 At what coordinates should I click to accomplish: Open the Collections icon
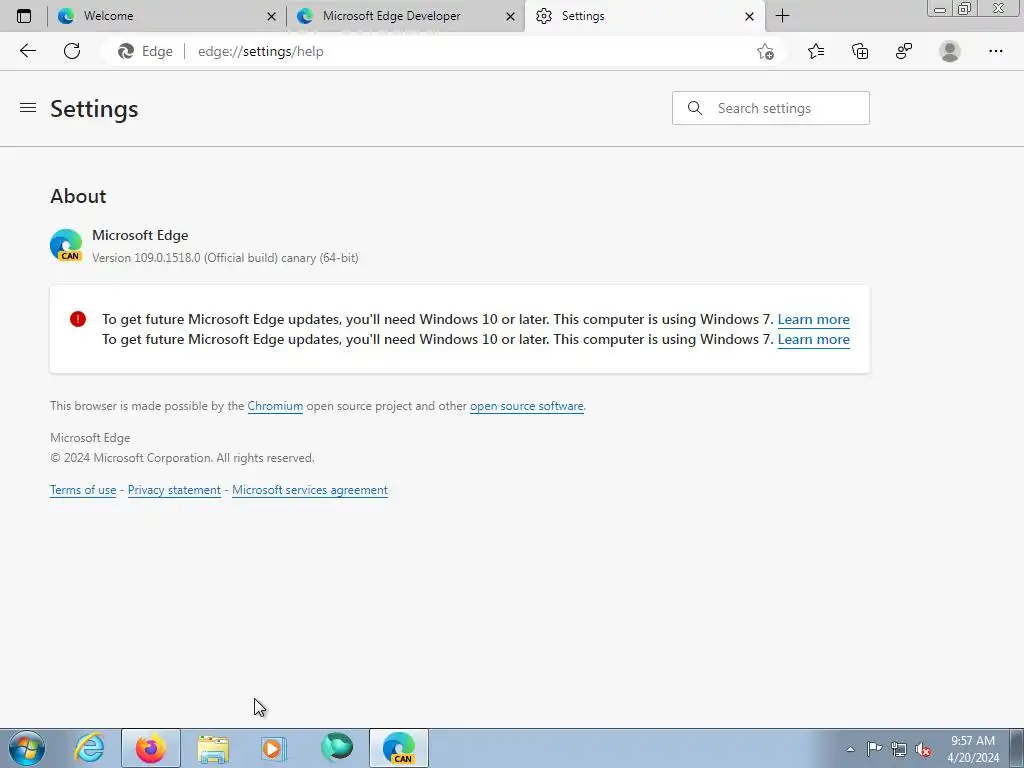point(860,51)
